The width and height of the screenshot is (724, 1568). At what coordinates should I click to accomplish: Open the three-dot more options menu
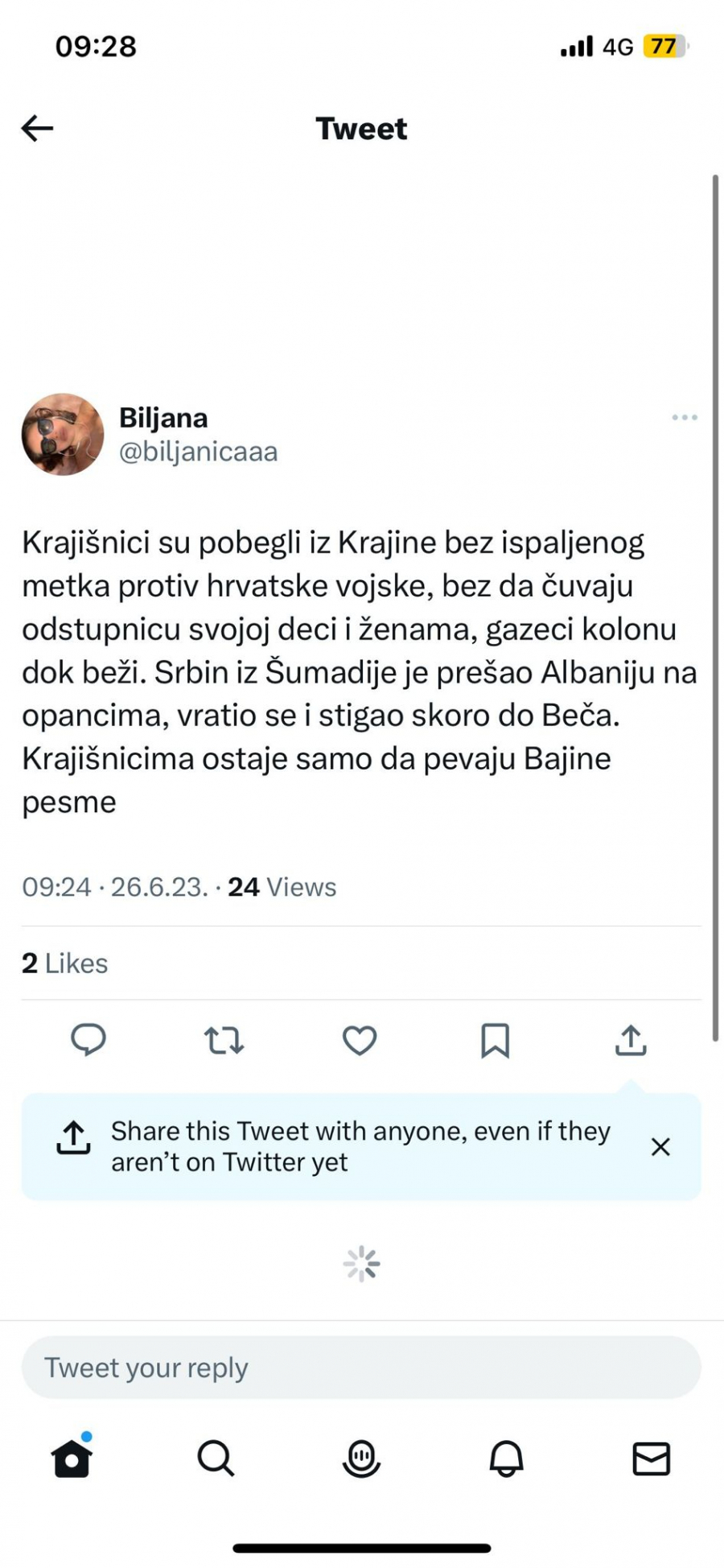[x=684, y=417]
